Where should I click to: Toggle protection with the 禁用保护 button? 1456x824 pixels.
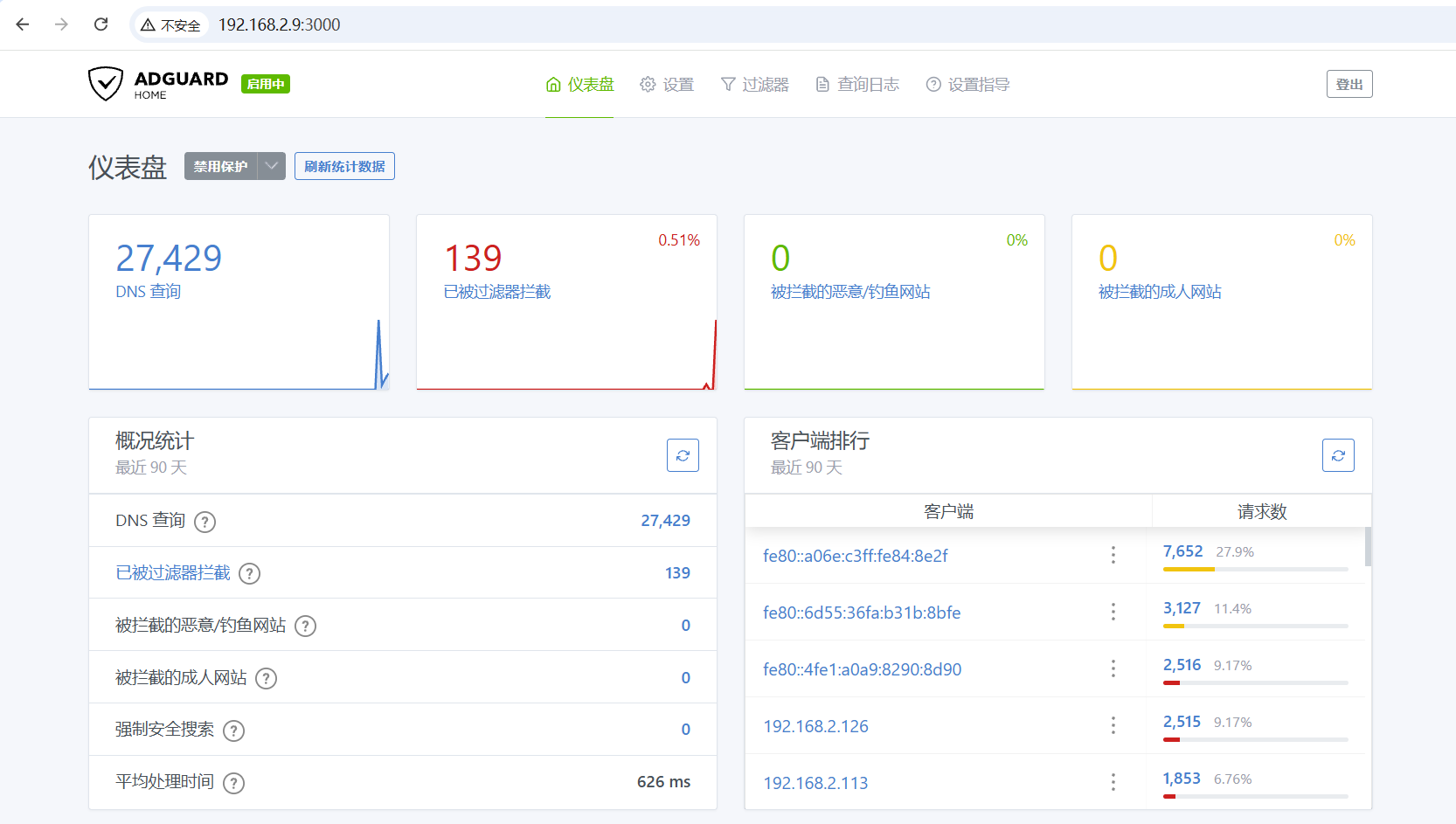coord(220,166)
